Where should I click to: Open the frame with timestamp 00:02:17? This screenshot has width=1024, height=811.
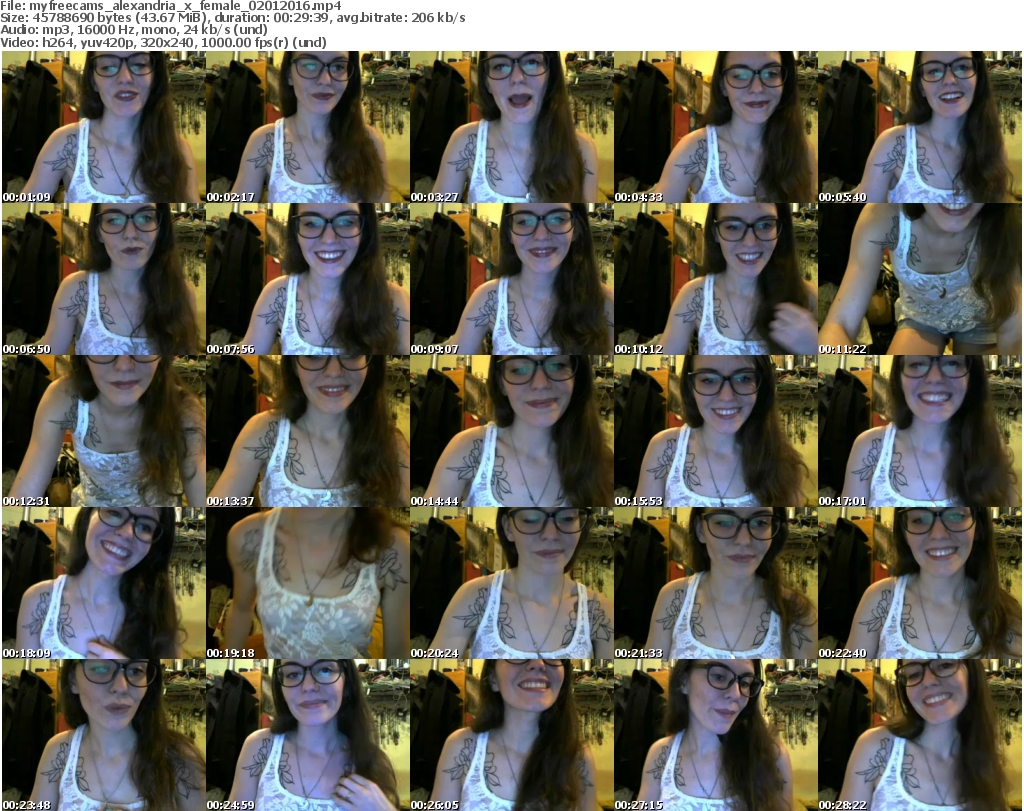point(308,127)
